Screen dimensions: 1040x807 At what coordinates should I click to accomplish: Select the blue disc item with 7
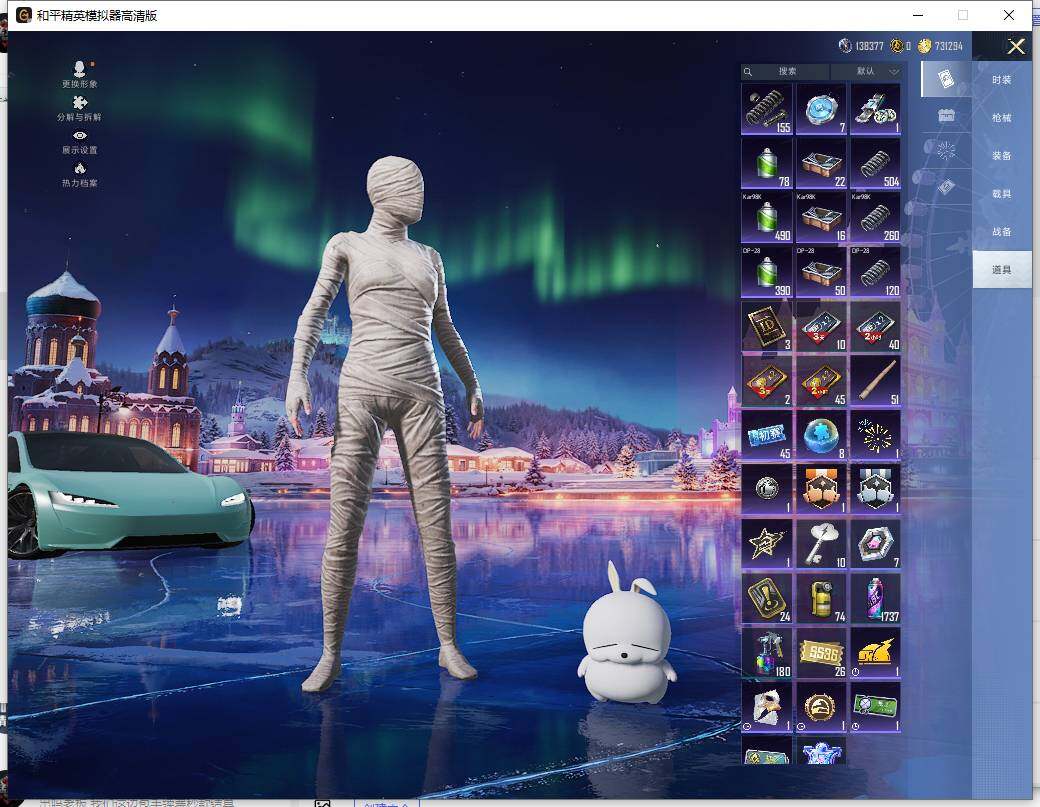tap(821, 109)
